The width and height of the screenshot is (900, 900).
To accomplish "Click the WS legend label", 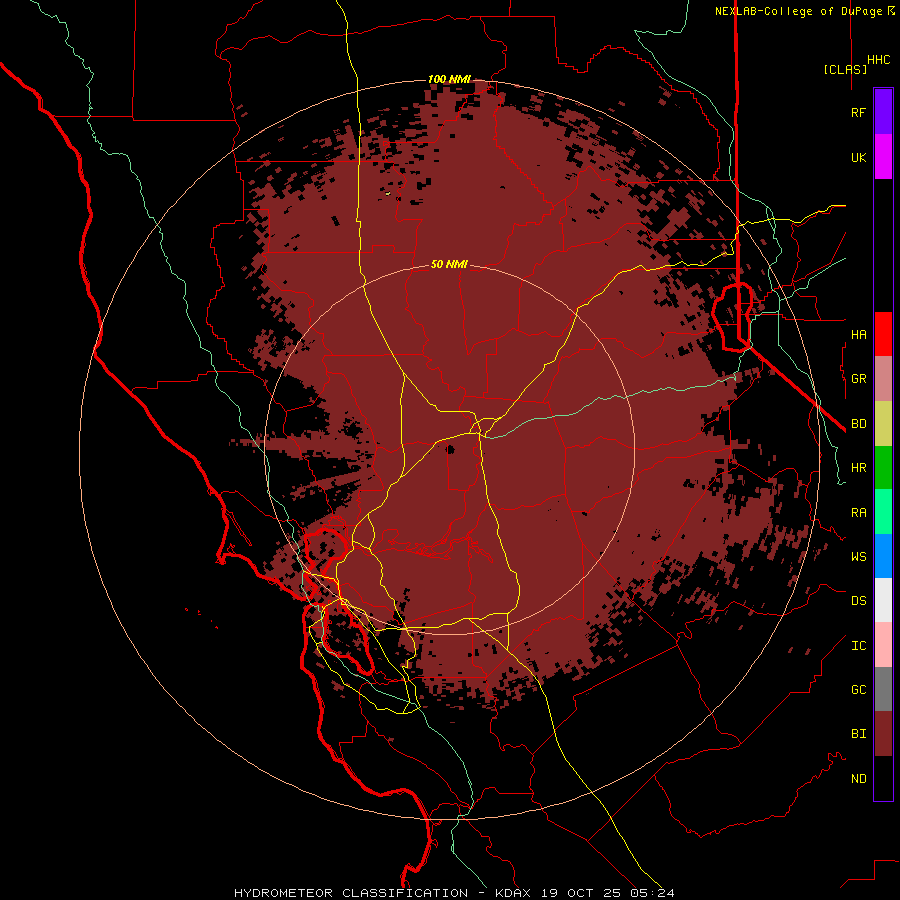I will (x=858, y=557).
